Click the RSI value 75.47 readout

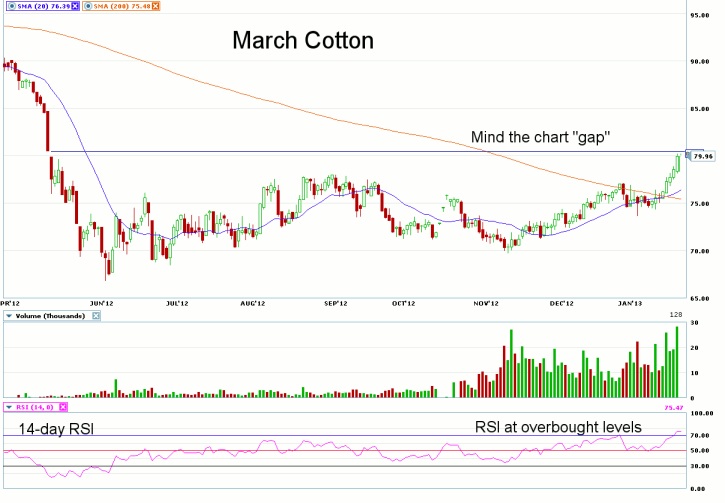point(674,408)
